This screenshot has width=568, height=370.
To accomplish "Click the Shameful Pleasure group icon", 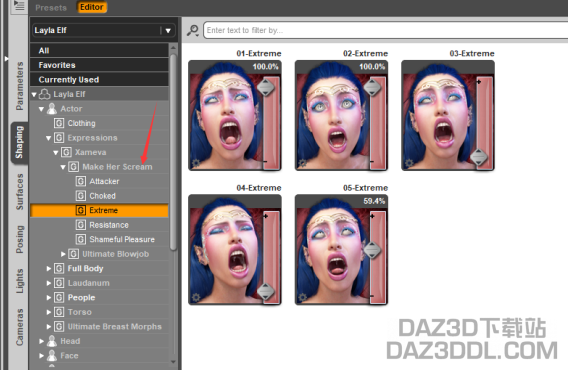I will 81,240.
